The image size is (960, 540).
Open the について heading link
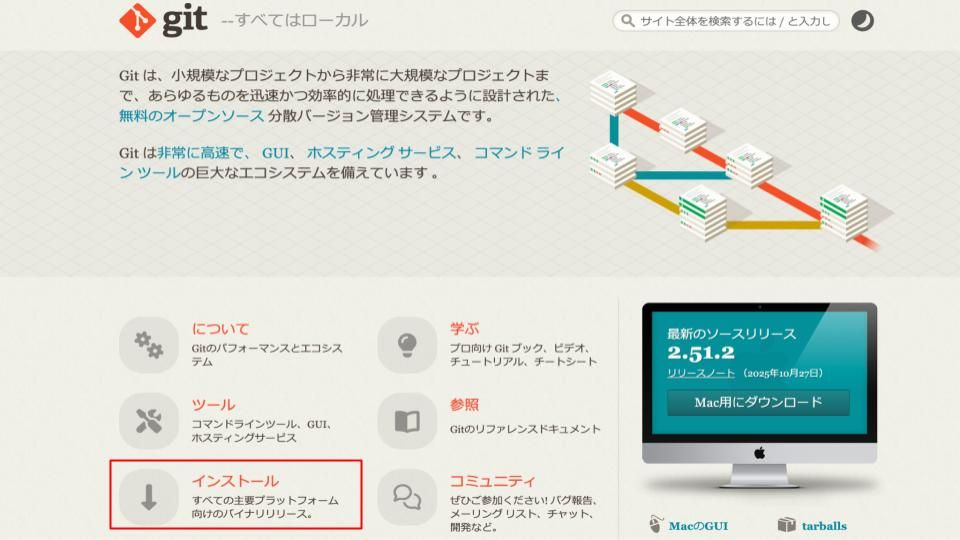click(220, 329)
